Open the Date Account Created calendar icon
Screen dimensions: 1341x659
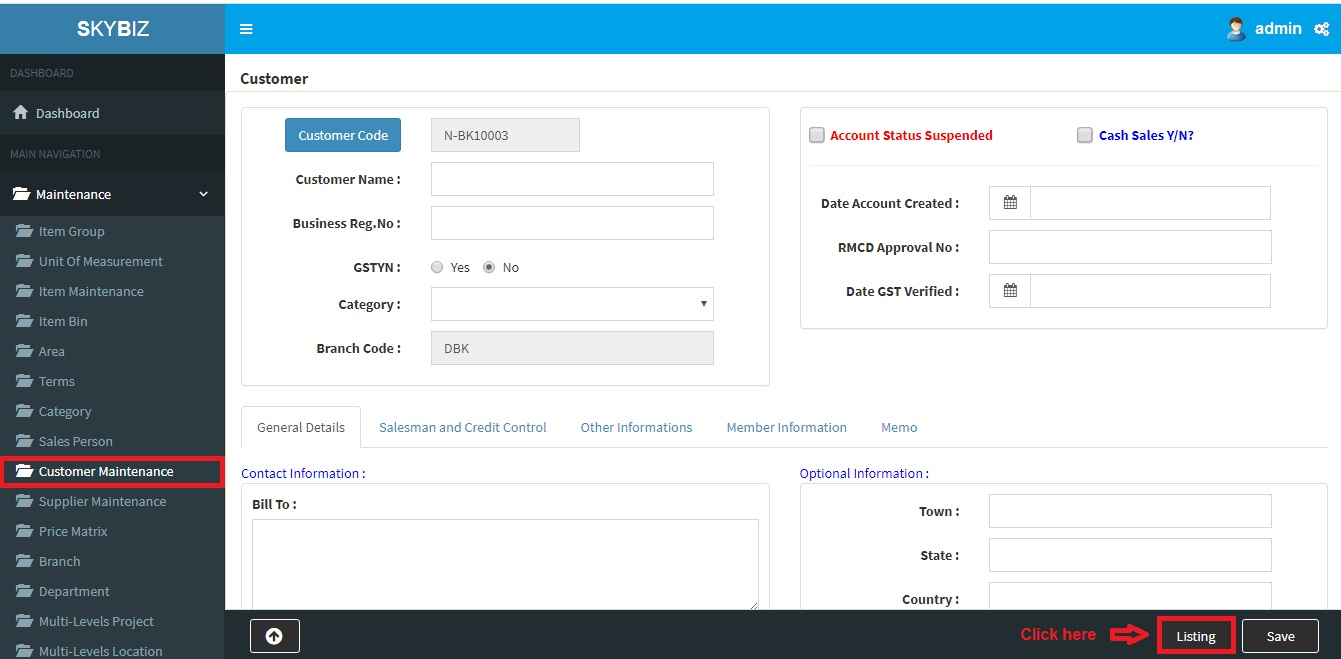(1010, 203)
